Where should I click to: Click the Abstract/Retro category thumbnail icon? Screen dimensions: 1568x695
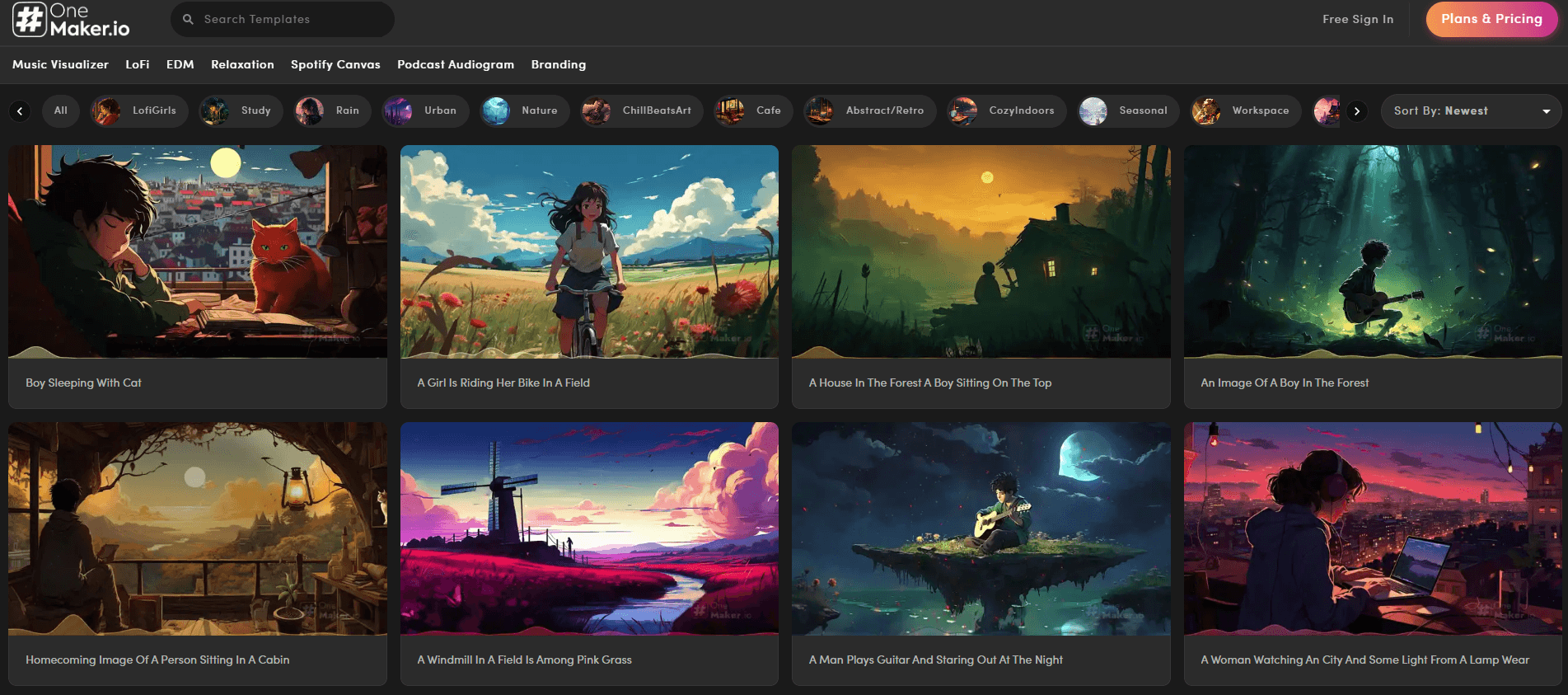pos(819,110)
